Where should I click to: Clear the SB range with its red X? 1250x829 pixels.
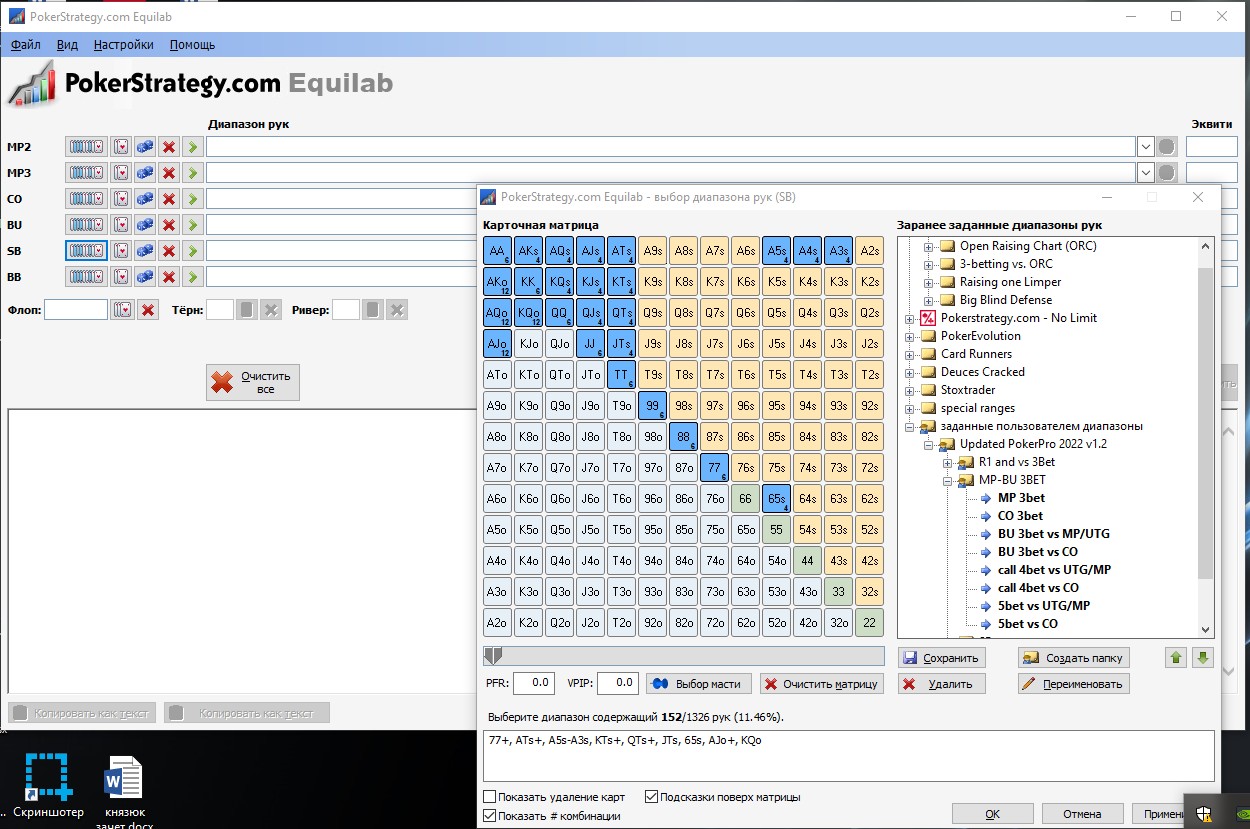click(x=169, y=251)
